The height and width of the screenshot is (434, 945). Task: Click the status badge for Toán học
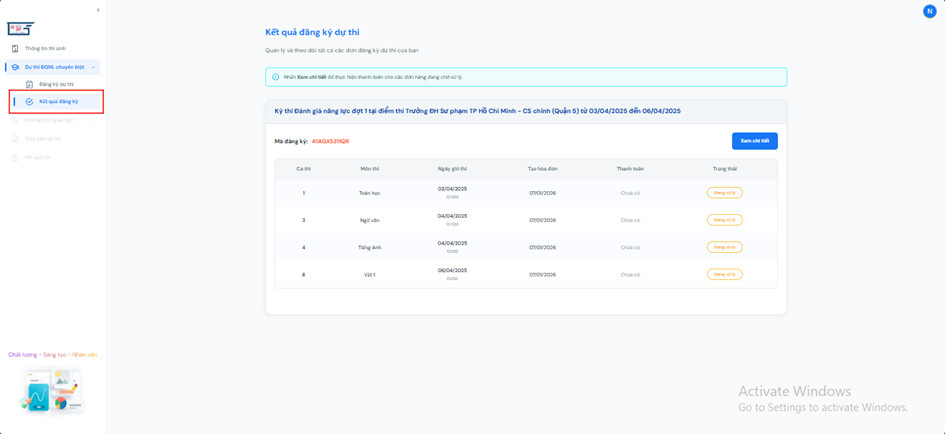tap(724, 193)
